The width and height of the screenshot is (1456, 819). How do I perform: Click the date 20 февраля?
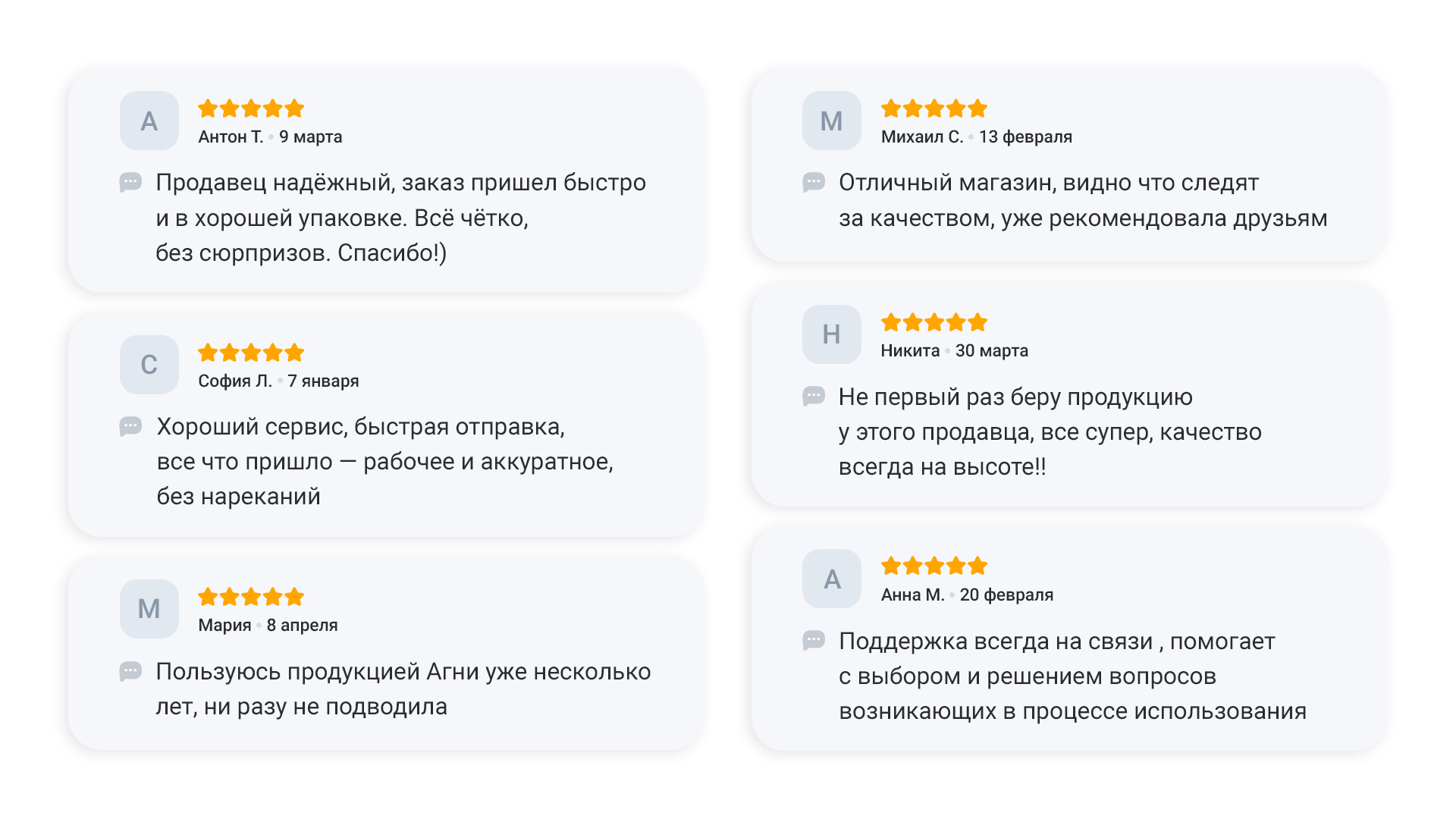point(1006,595)
